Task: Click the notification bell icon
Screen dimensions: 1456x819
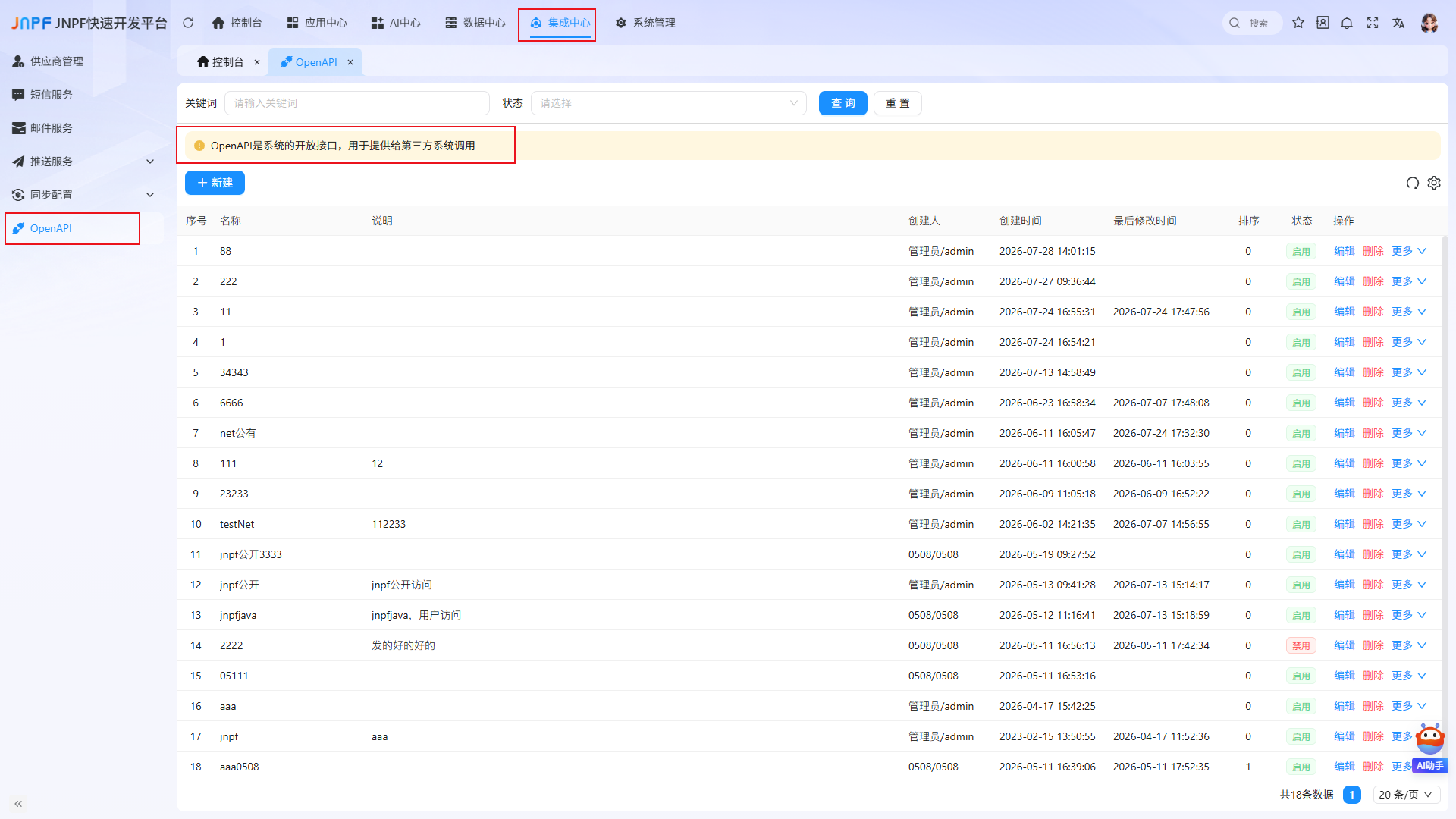Action: (x=1347, y=23)
